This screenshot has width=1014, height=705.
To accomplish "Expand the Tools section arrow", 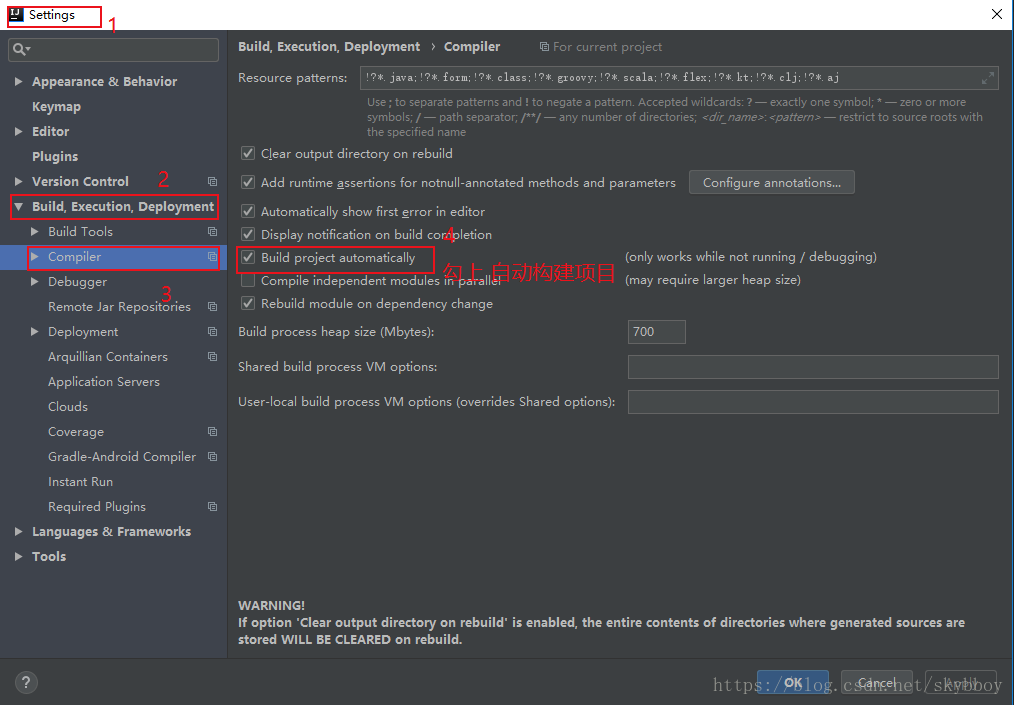I will tap(19, 556).
